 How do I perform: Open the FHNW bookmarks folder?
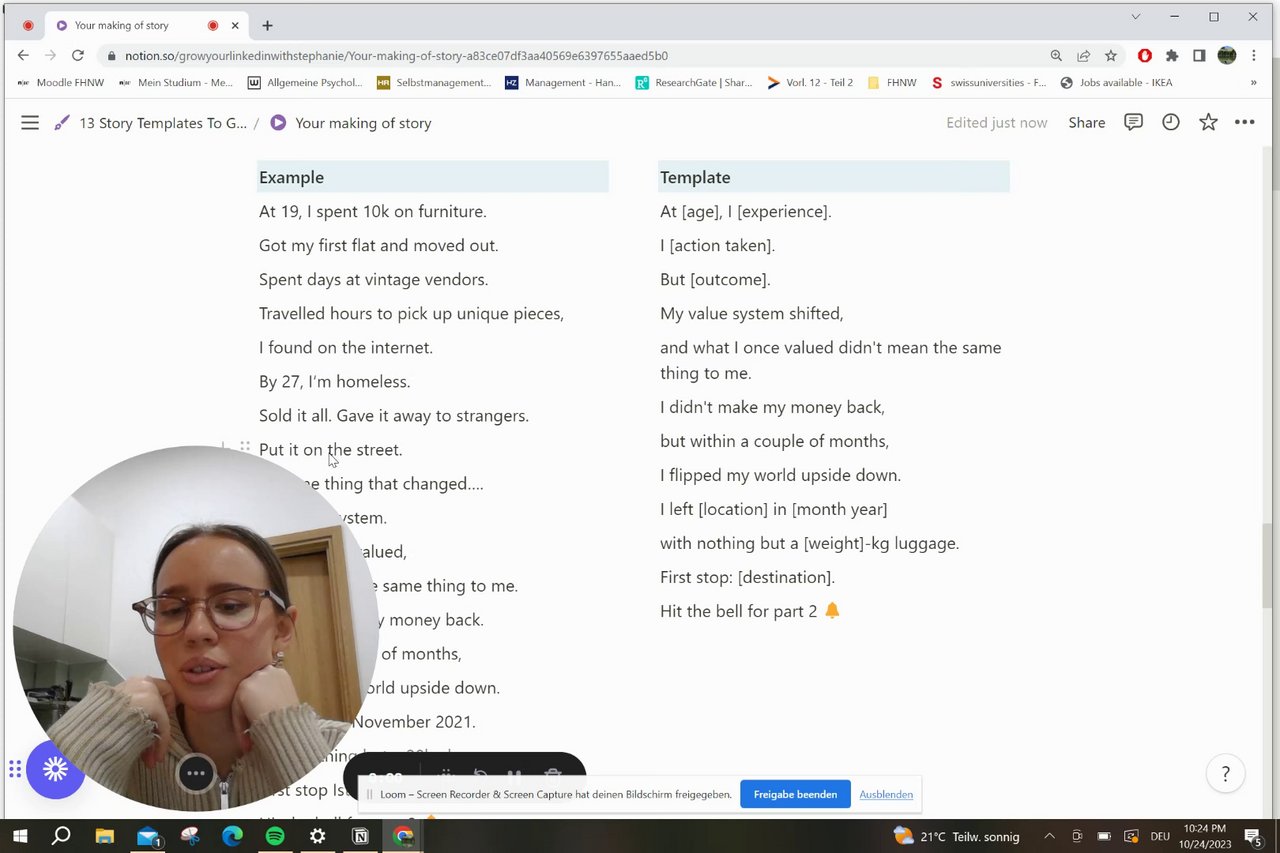coord(892,83)
